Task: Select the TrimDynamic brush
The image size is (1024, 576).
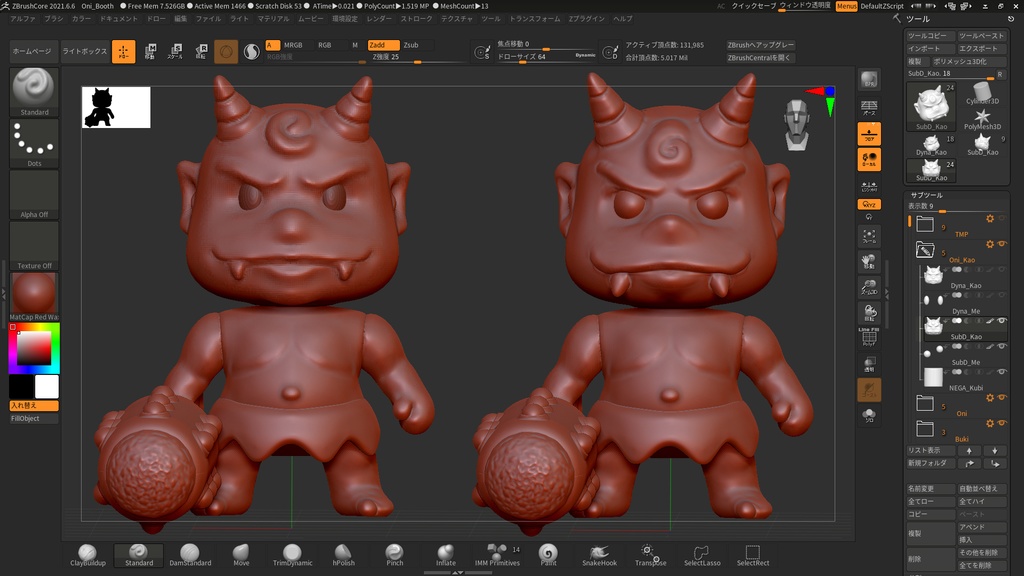Action: pyautogui.click(x=292, y=555)
